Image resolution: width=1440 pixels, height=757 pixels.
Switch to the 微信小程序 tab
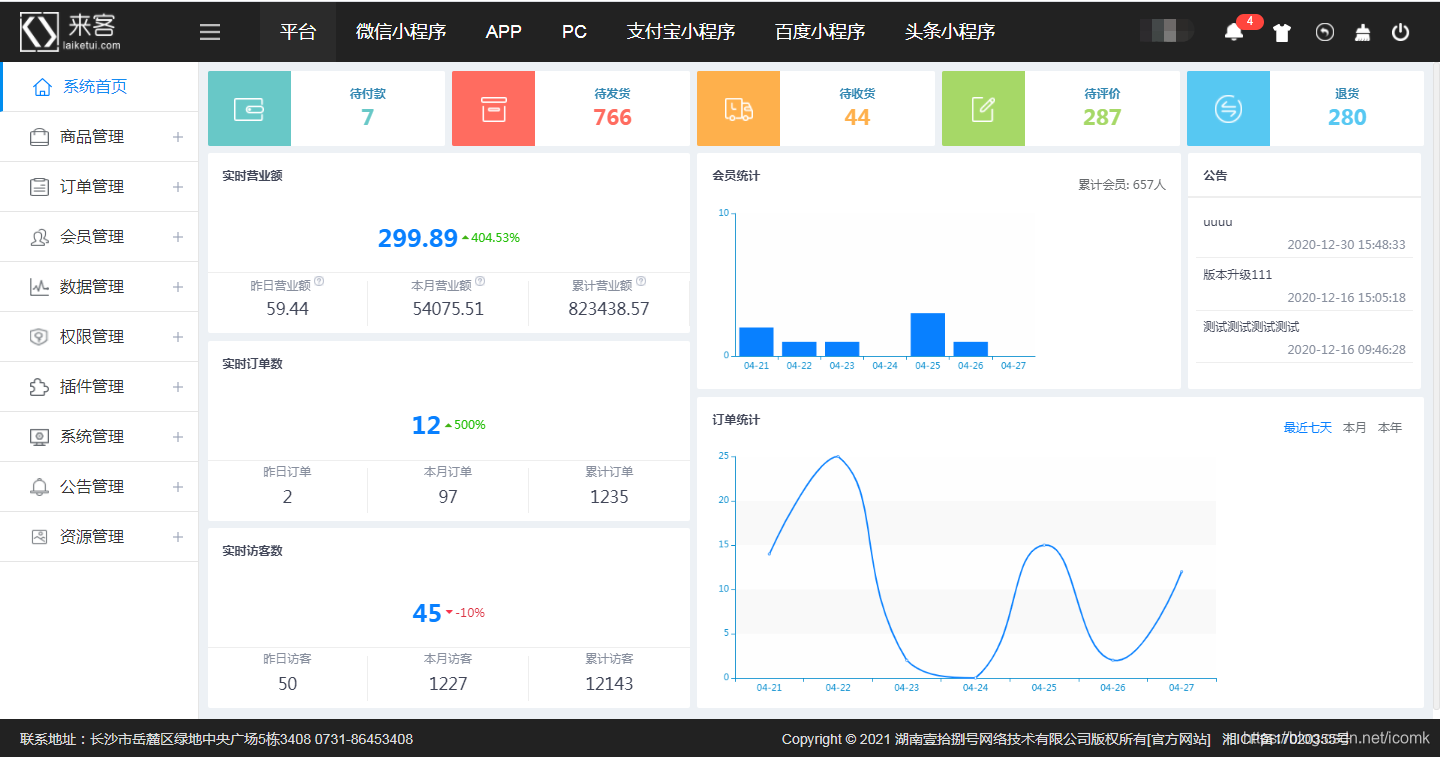[401, 32]
